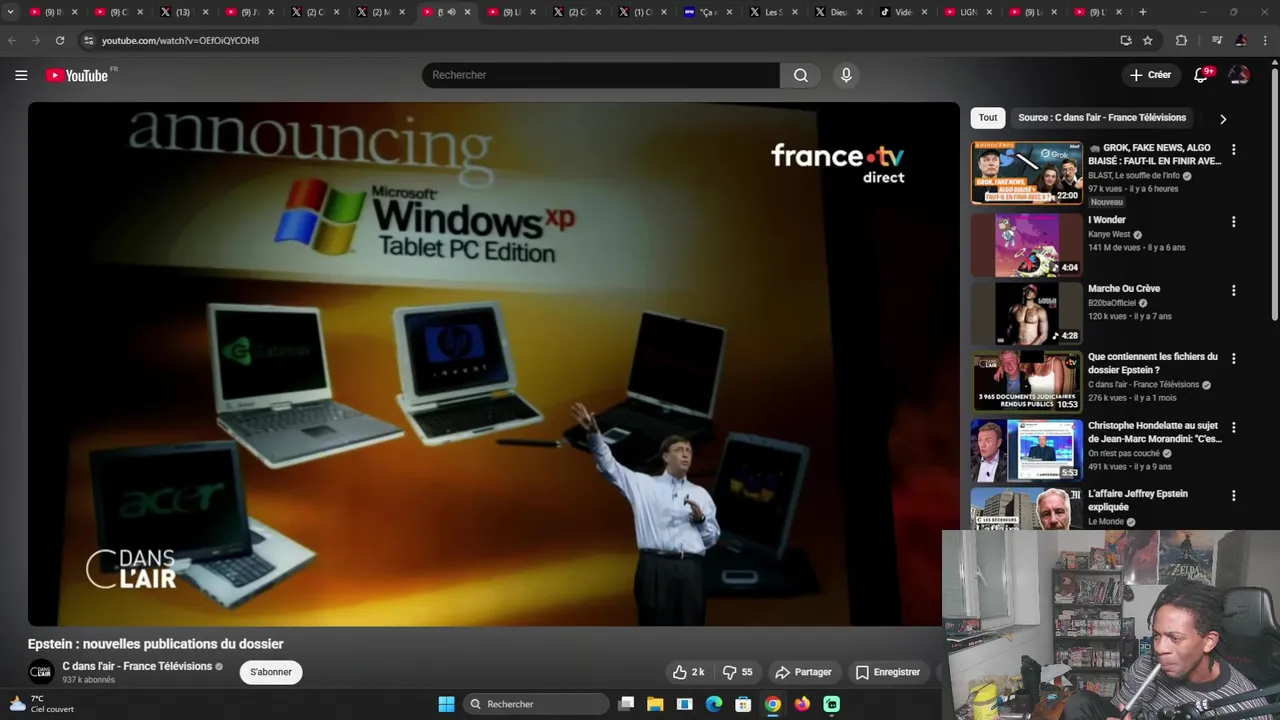Click the YouTube Rechercher search field
Image resolution: width=1280 pixels, height=720 pixels.
click(x=601, y=75)
